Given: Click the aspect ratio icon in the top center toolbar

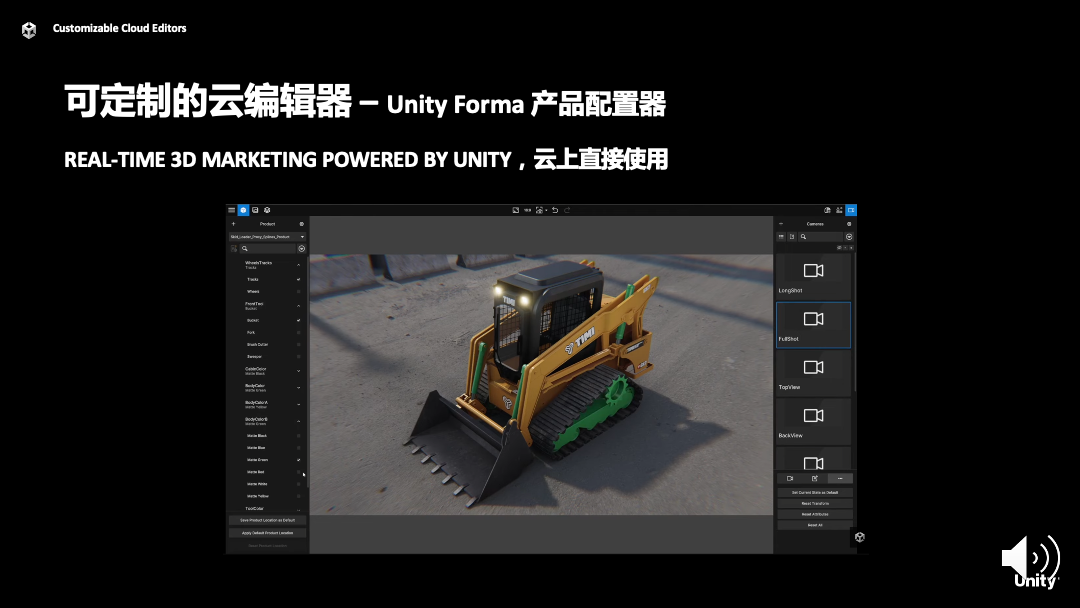Looking at the screenshot, I should (515, 210).
